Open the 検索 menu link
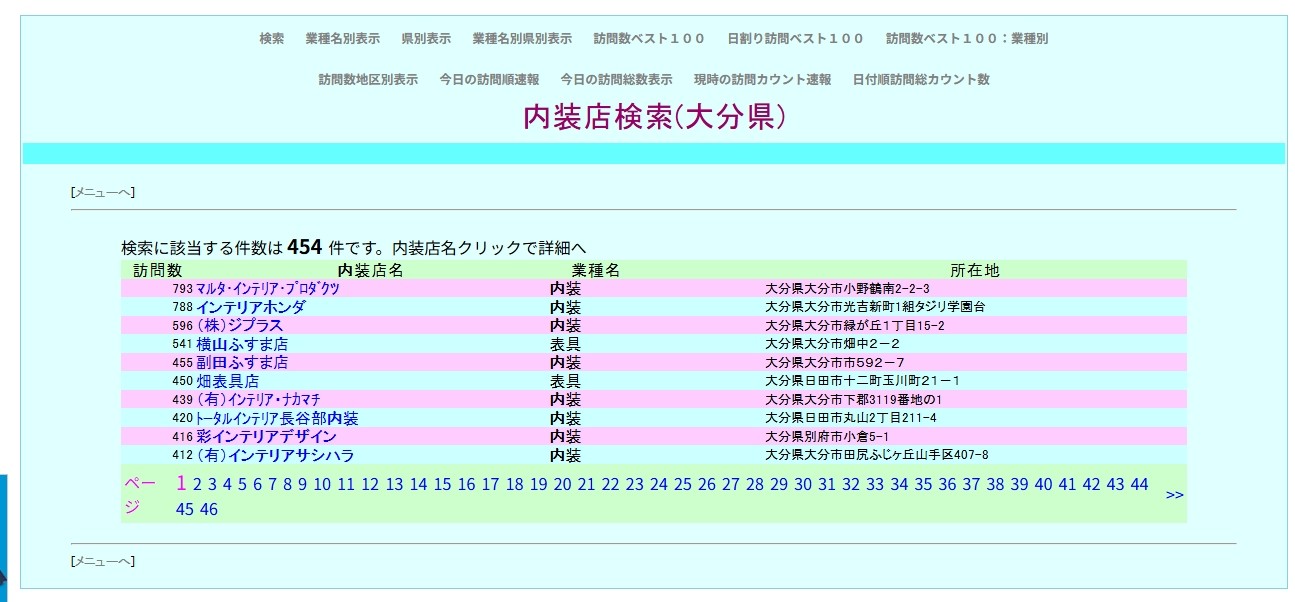 [271, 39]
